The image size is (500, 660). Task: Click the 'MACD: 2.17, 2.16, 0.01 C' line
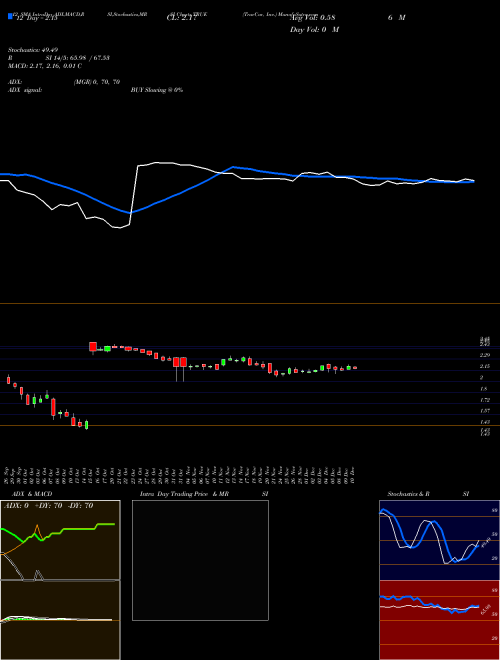45,66
